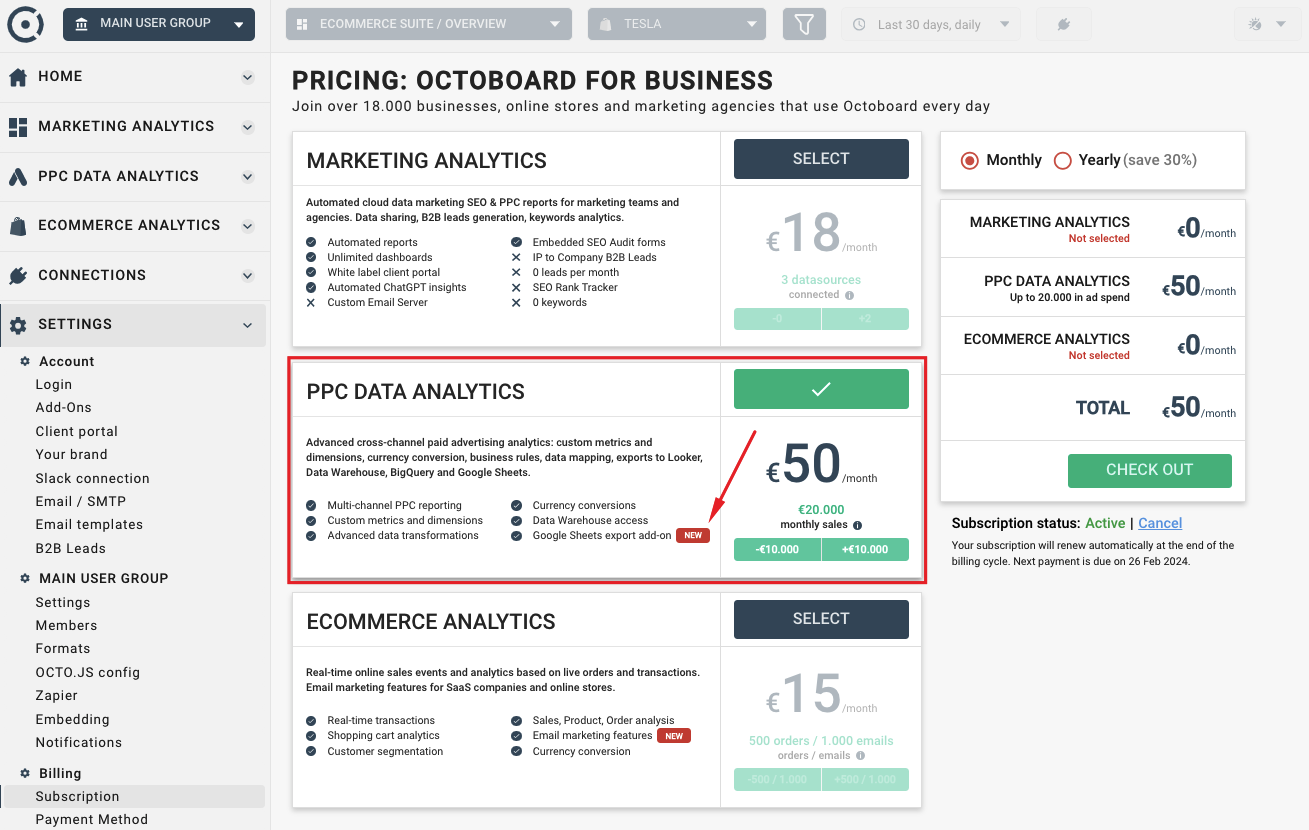Click the plug connection icon in top bar
The image size is (1309, 830).
click(x=1064, y=24)
